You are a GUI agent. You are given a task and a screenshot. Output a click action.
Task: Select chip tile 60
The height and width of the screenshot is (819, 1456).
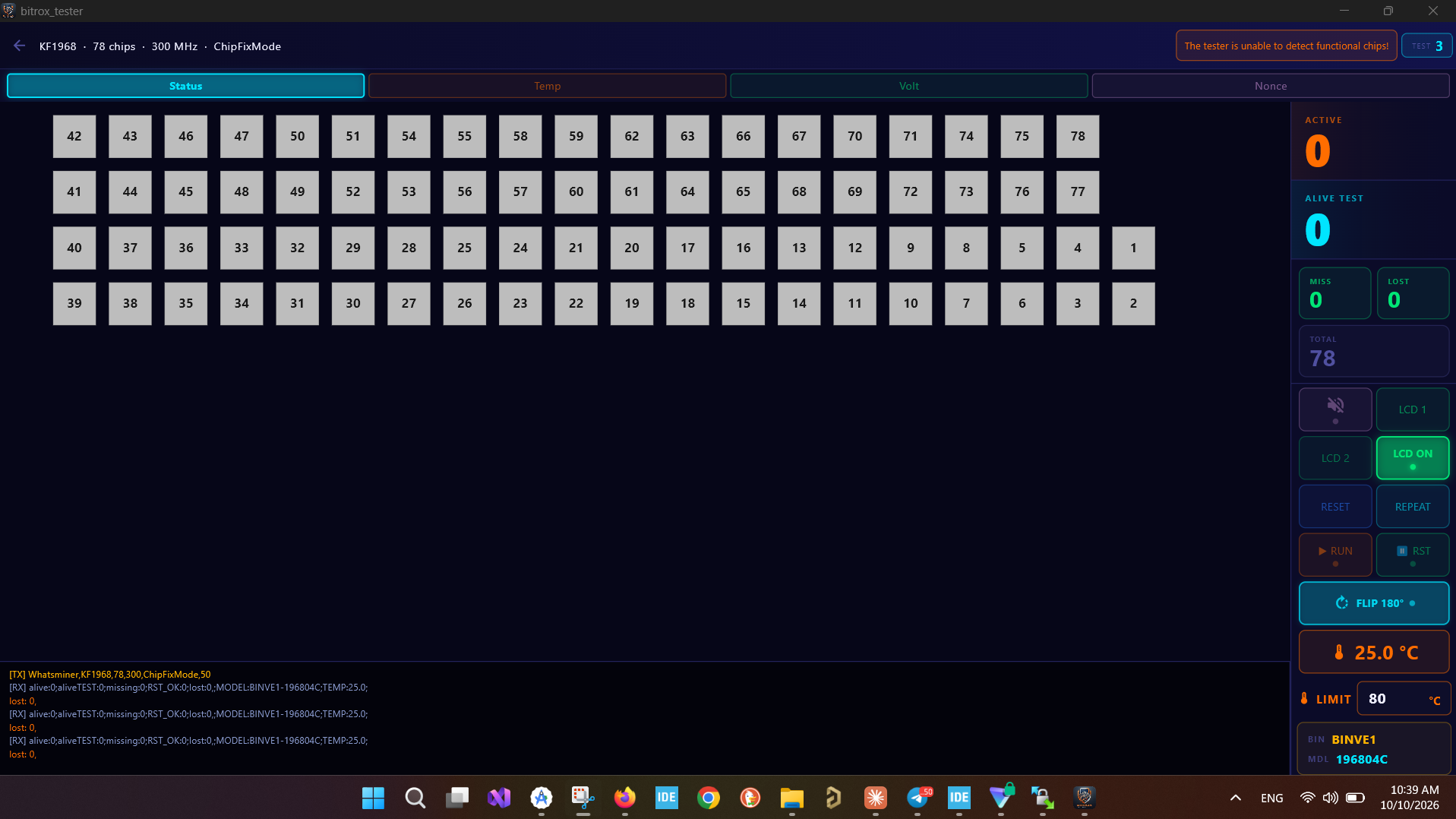[576, 192]
